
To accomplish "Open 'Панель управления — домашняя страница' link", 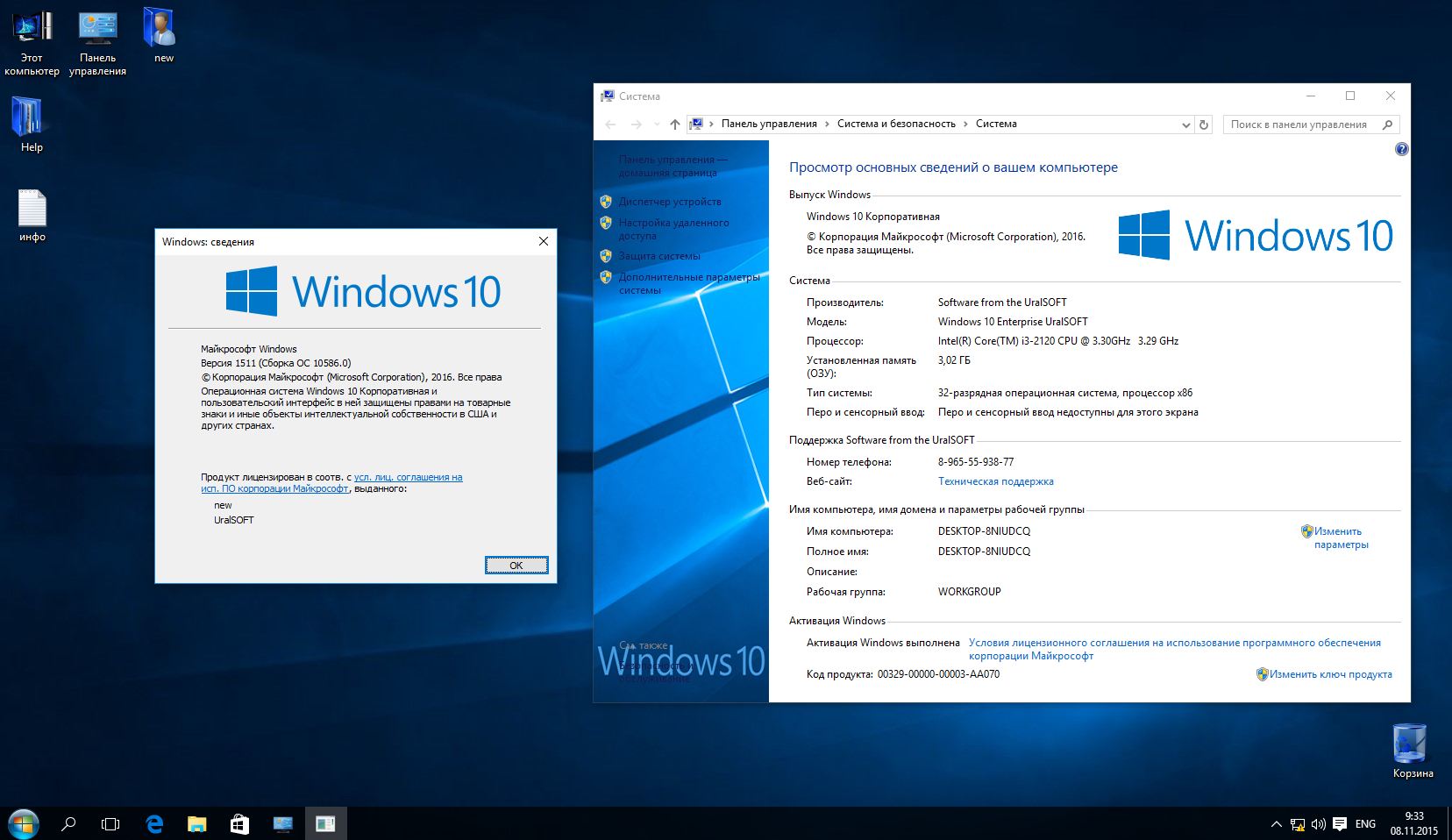I will (673, 166).
